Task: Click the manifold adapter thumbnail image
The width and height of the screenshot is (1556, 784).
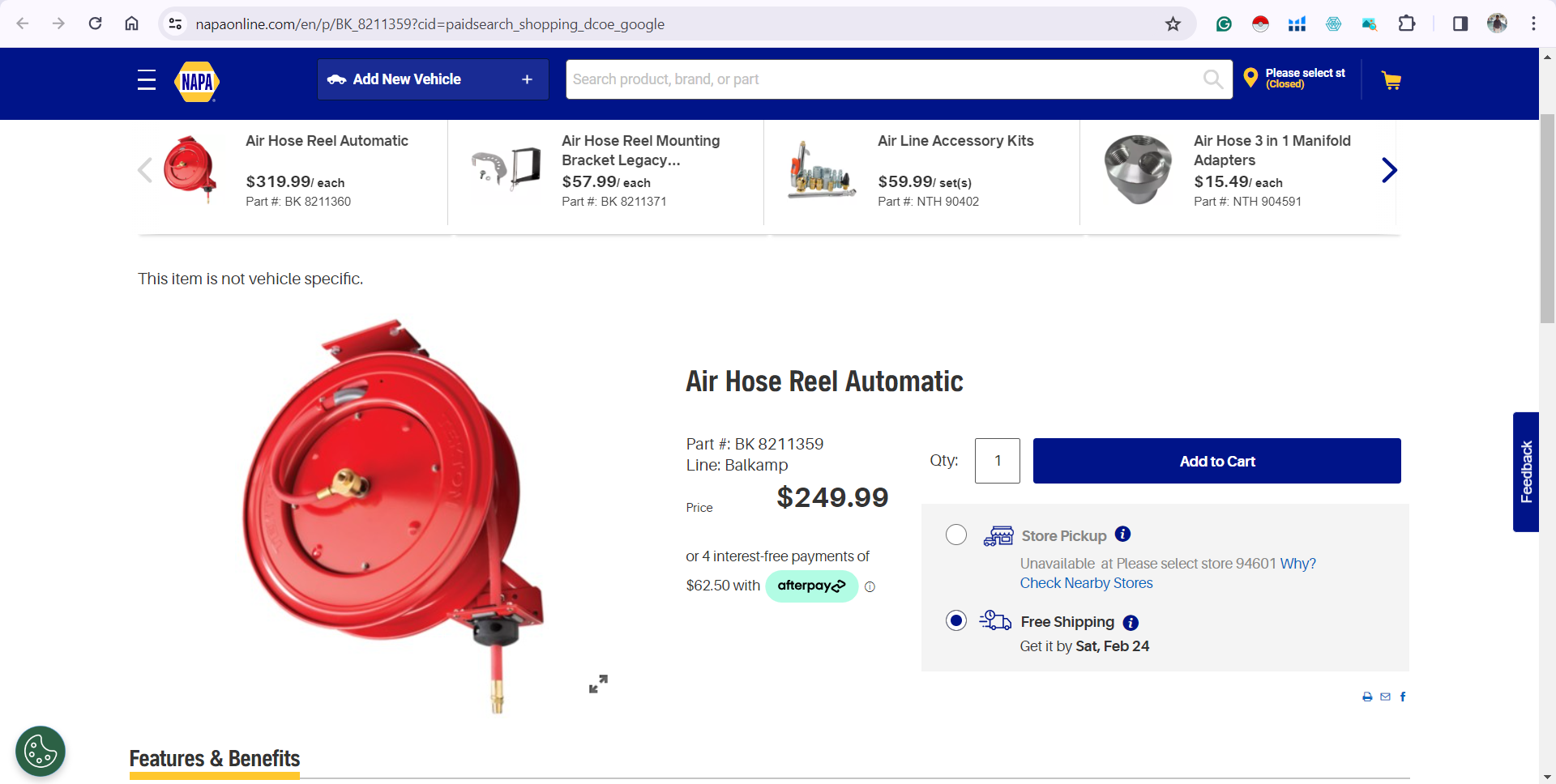Action: pos(1138,169)
